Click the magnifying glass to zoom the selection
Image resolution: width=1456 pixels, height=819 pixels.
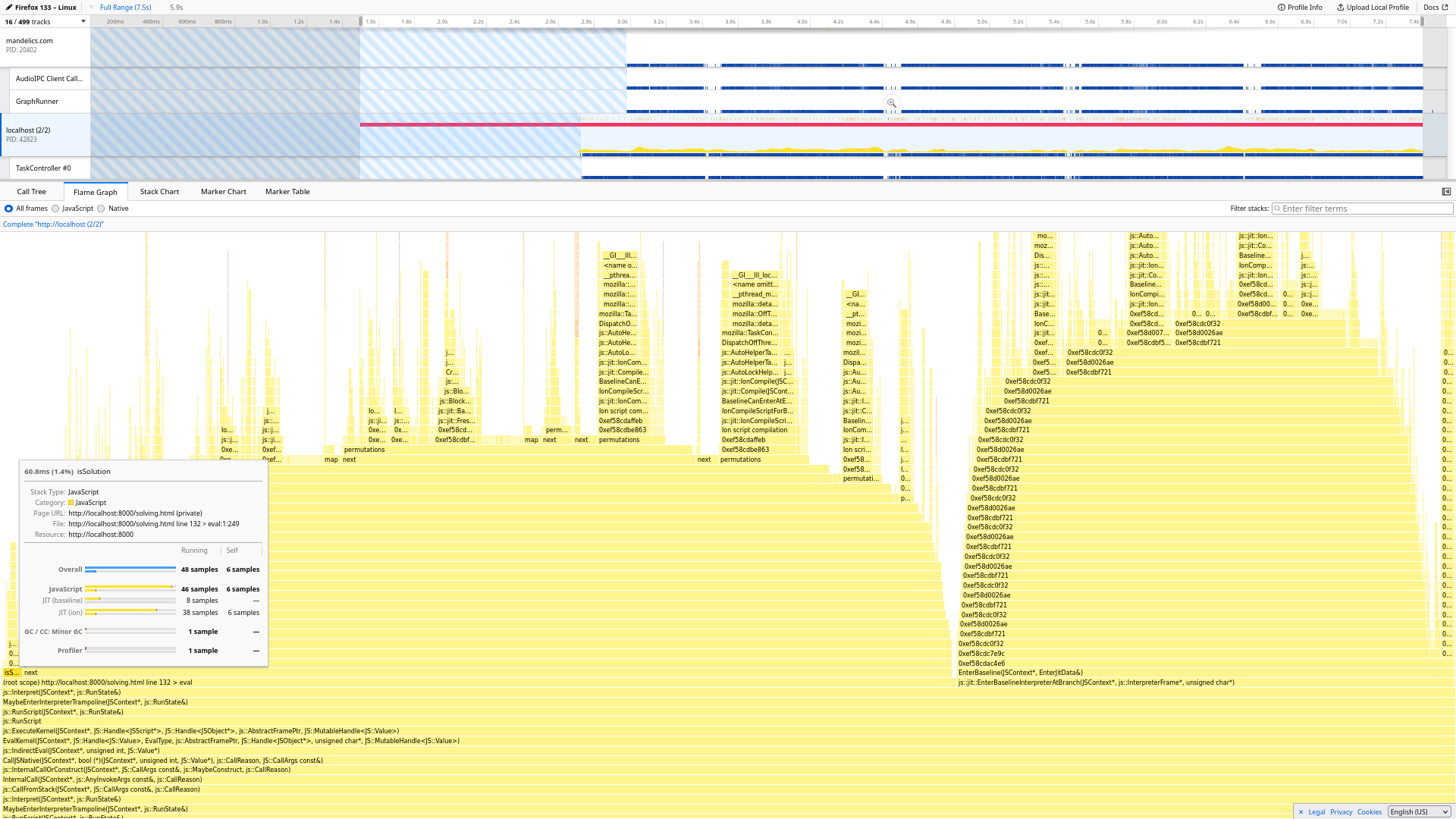(x=892, y=103)
